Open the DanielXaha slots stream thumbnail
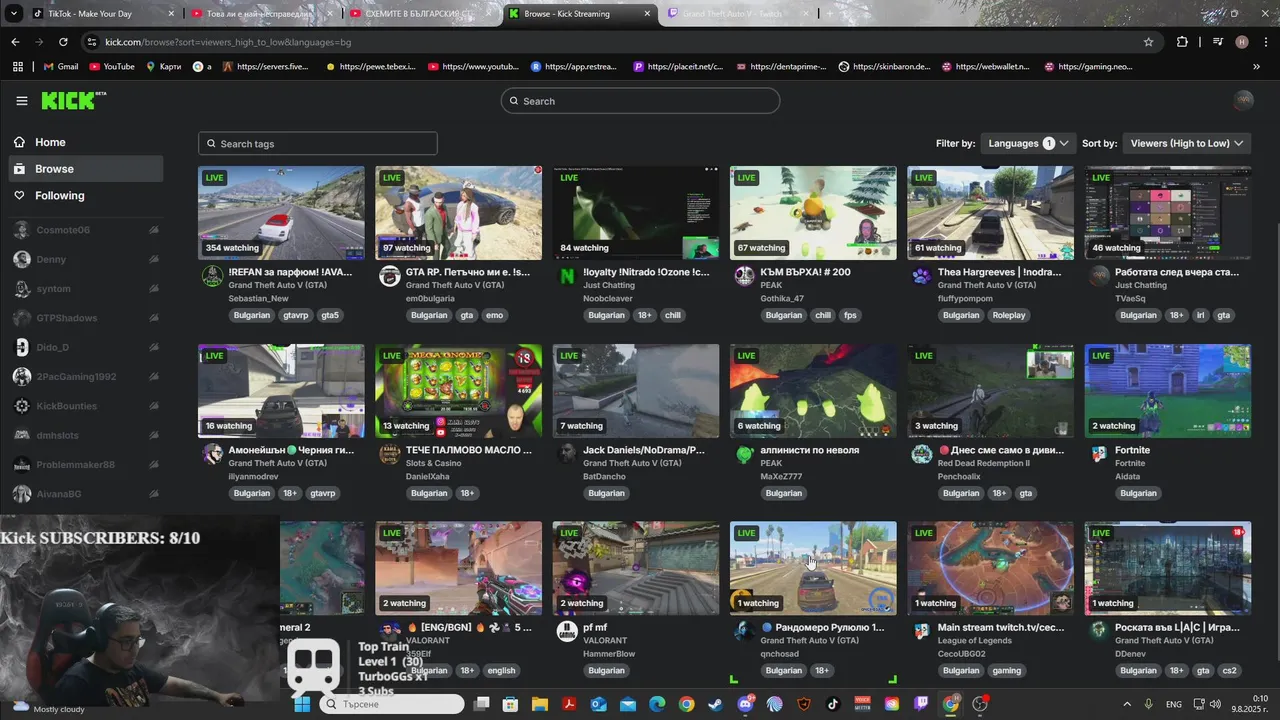 (x=458, y=391)
